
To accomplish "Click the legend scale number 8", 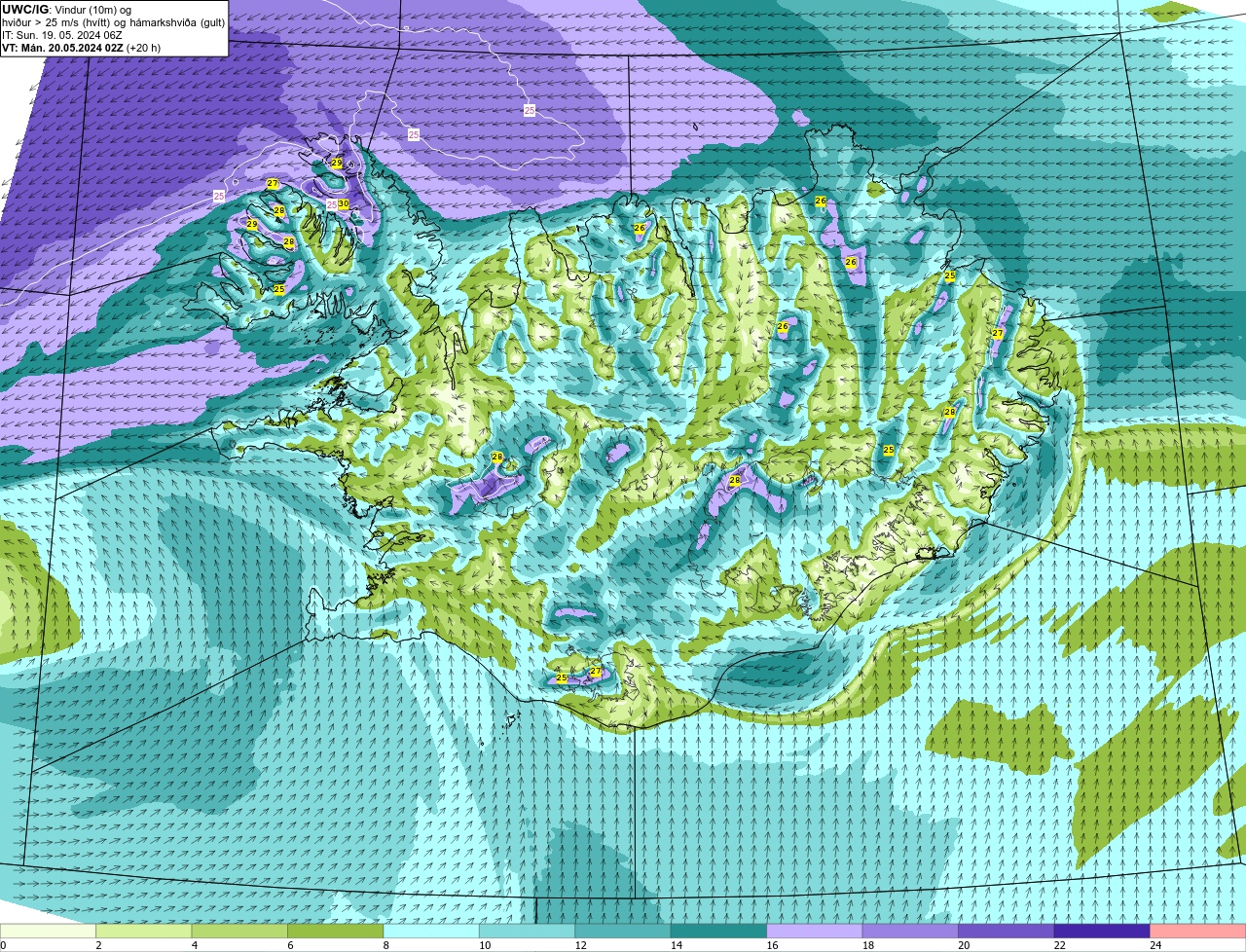I will (x=386, y=945).
